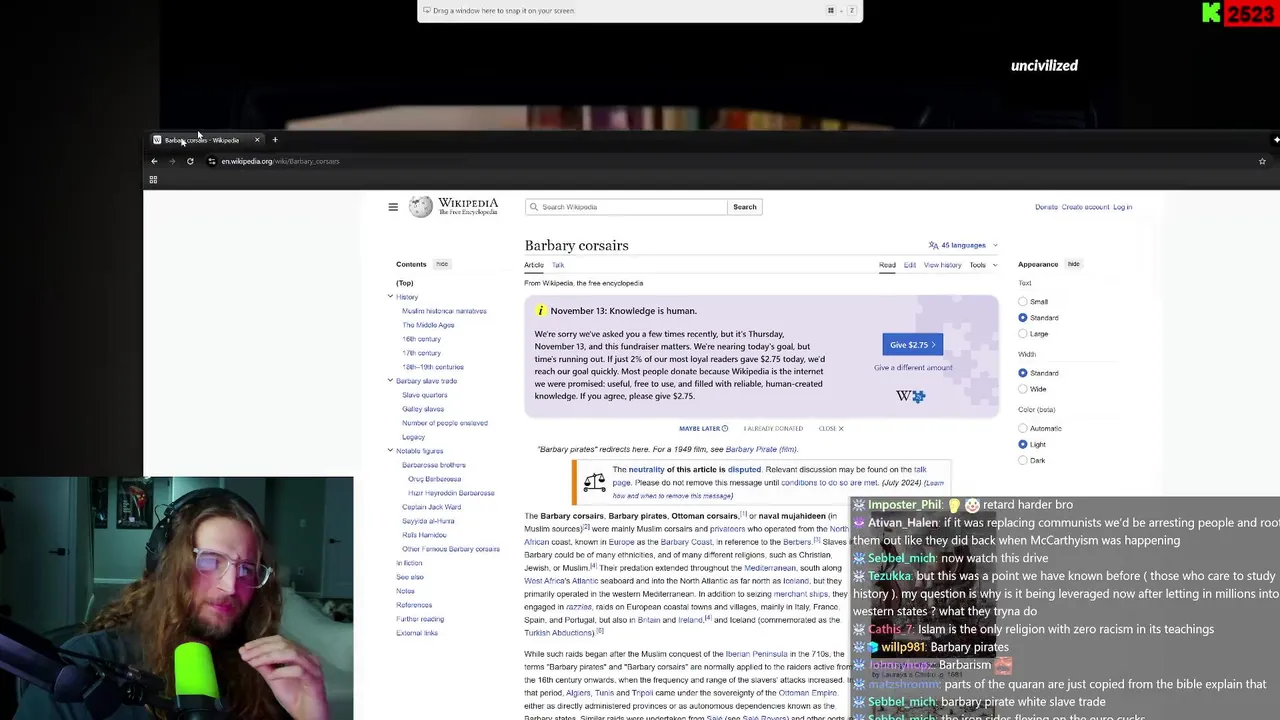Open the Barbary Pirate (film) link
Screen dimensions: 1280x720
click(761, 450)
